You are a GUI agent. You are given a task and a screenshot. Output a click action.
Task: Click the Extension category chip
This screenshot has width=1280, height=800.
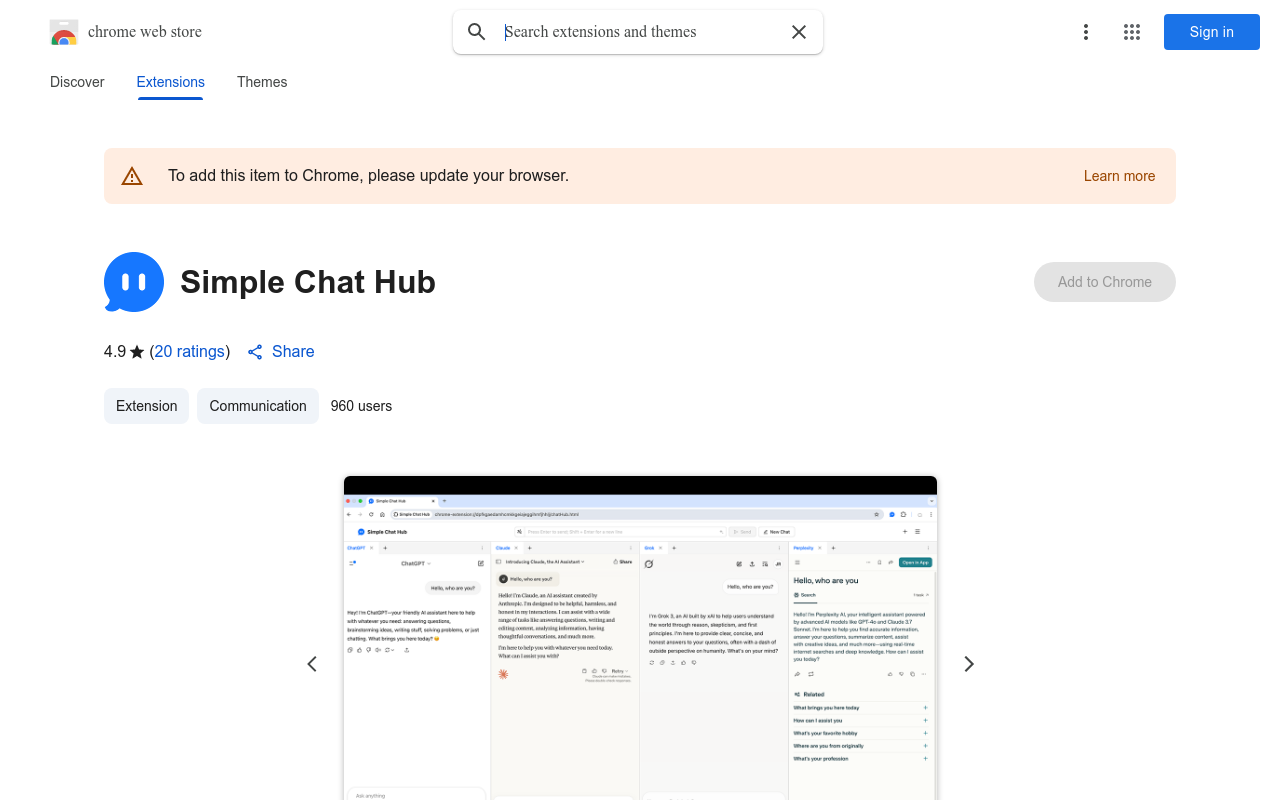146,406
